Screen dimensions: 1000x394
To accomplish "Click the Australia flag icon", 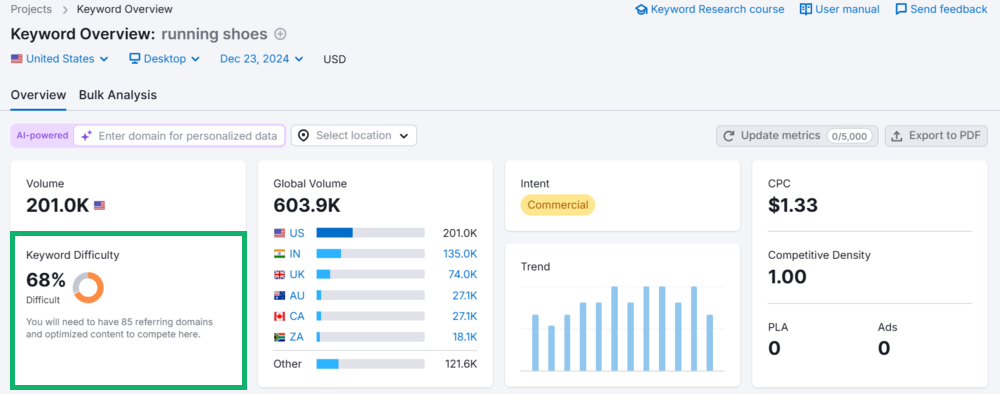I will coord(279,295).
